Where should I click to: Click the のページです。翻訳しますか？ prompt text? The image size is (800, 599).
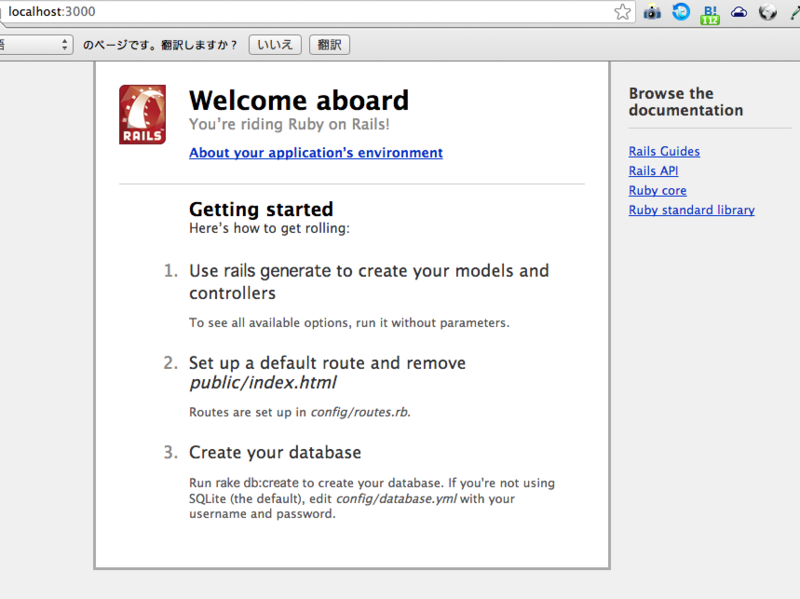coord(160,45)
